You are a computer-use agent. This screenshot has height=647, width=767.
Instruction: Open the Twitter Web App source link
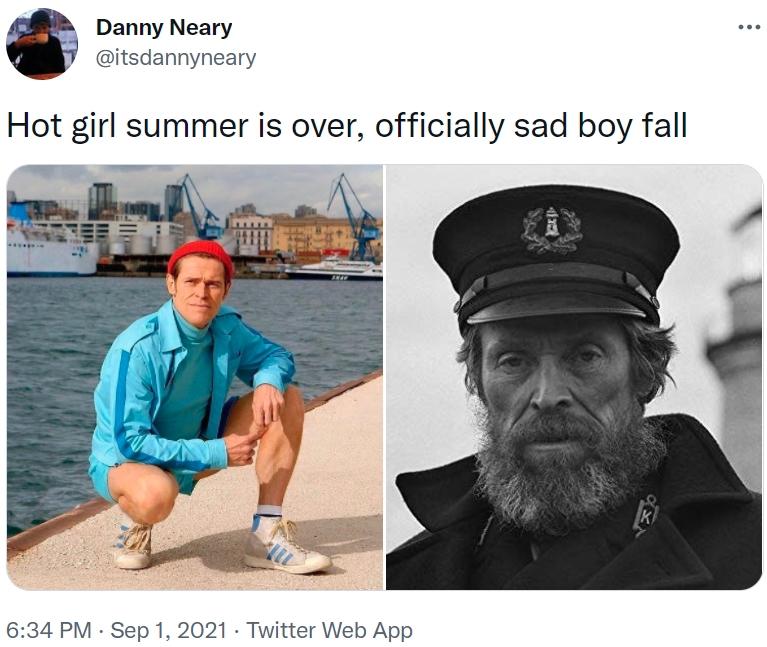point(329,630)
